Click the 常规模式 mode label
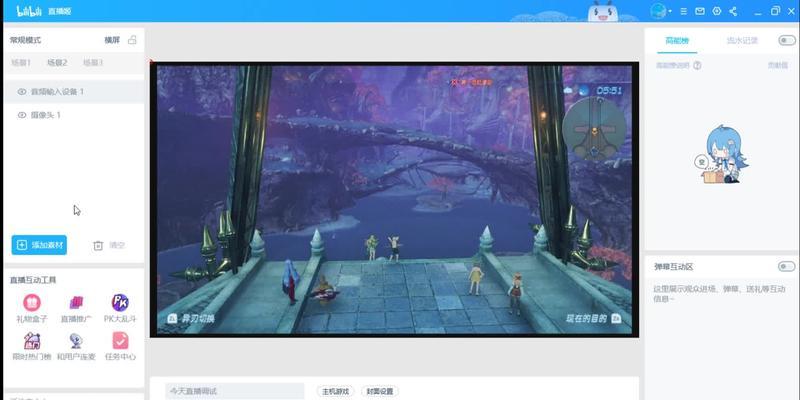Image resolution: width=800 pixels, height=400 pixels. coord(26,40)
